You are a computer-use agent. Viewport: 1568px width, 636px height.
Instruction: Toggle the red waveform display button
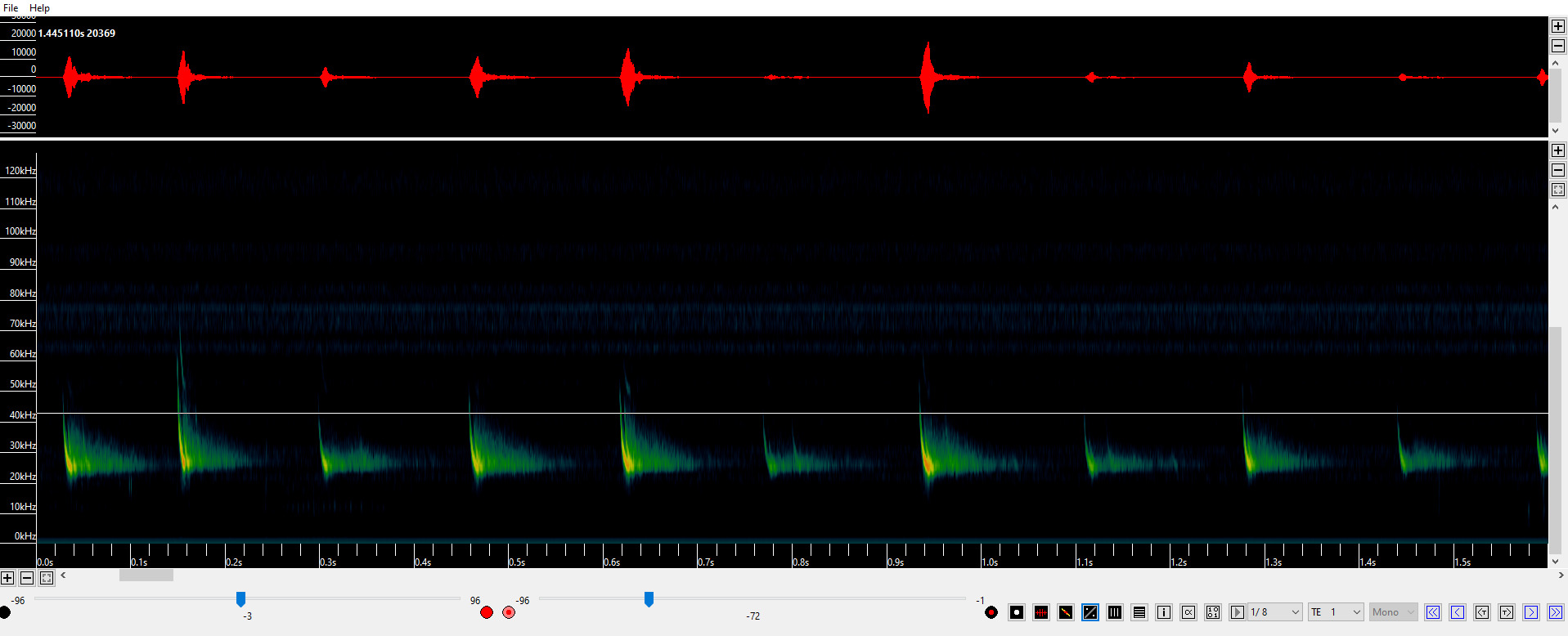(1041, 612)
